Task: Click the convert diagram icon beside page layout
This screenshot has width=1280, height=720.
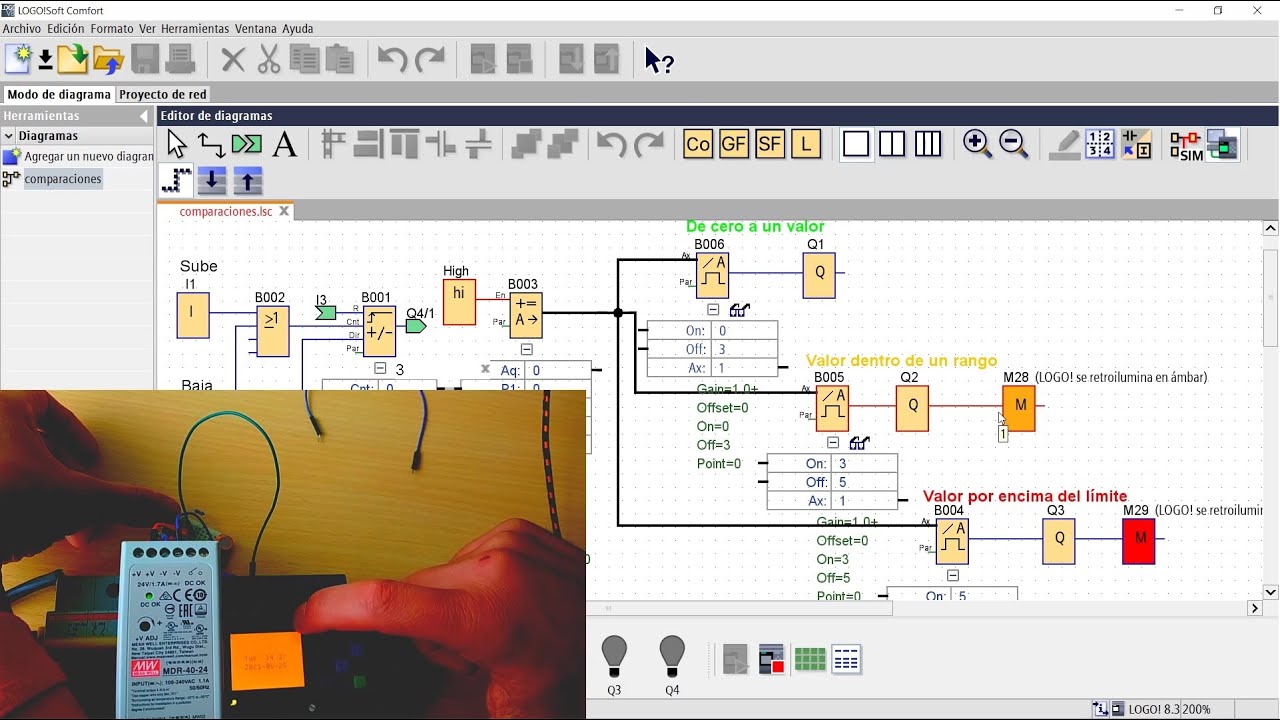Action: [x=1136, y=144]
